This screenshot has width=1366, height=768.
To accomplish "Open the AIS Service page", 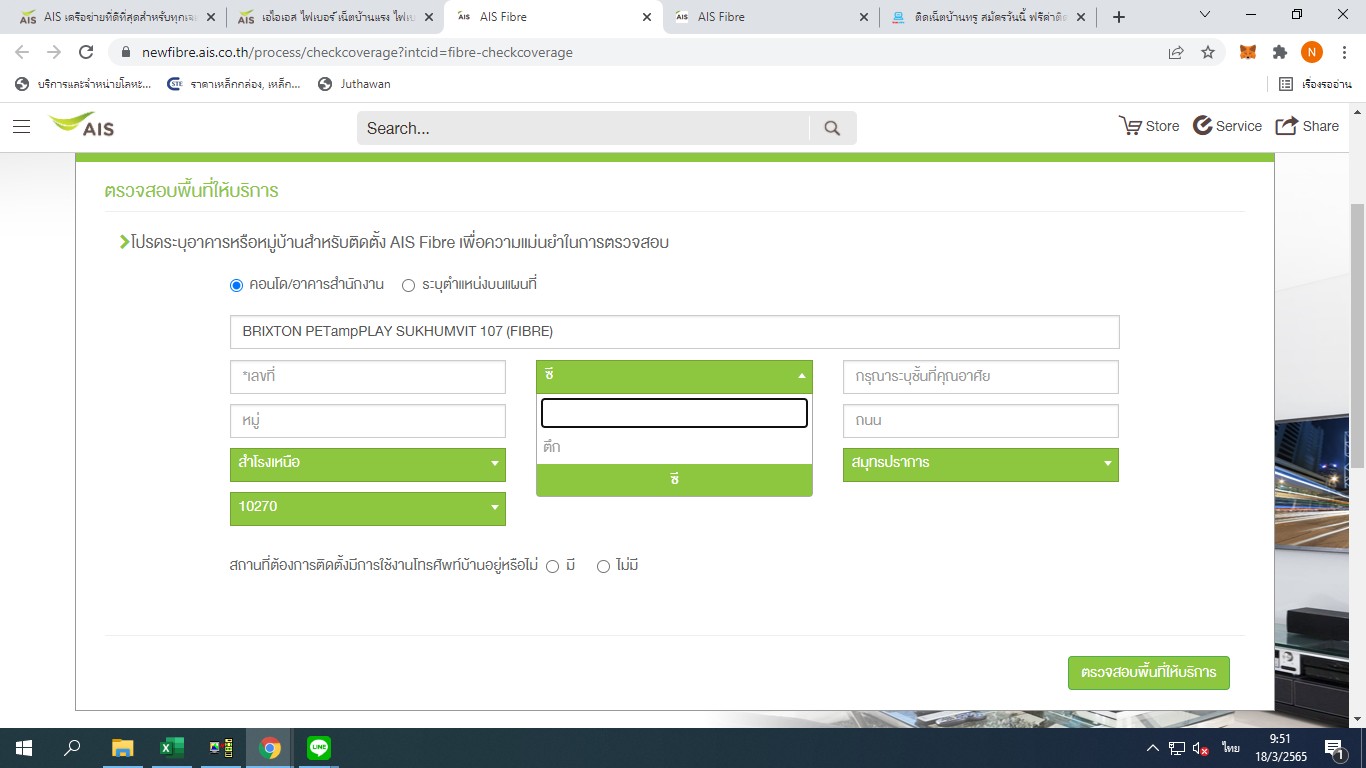I will pos(1227,126).
